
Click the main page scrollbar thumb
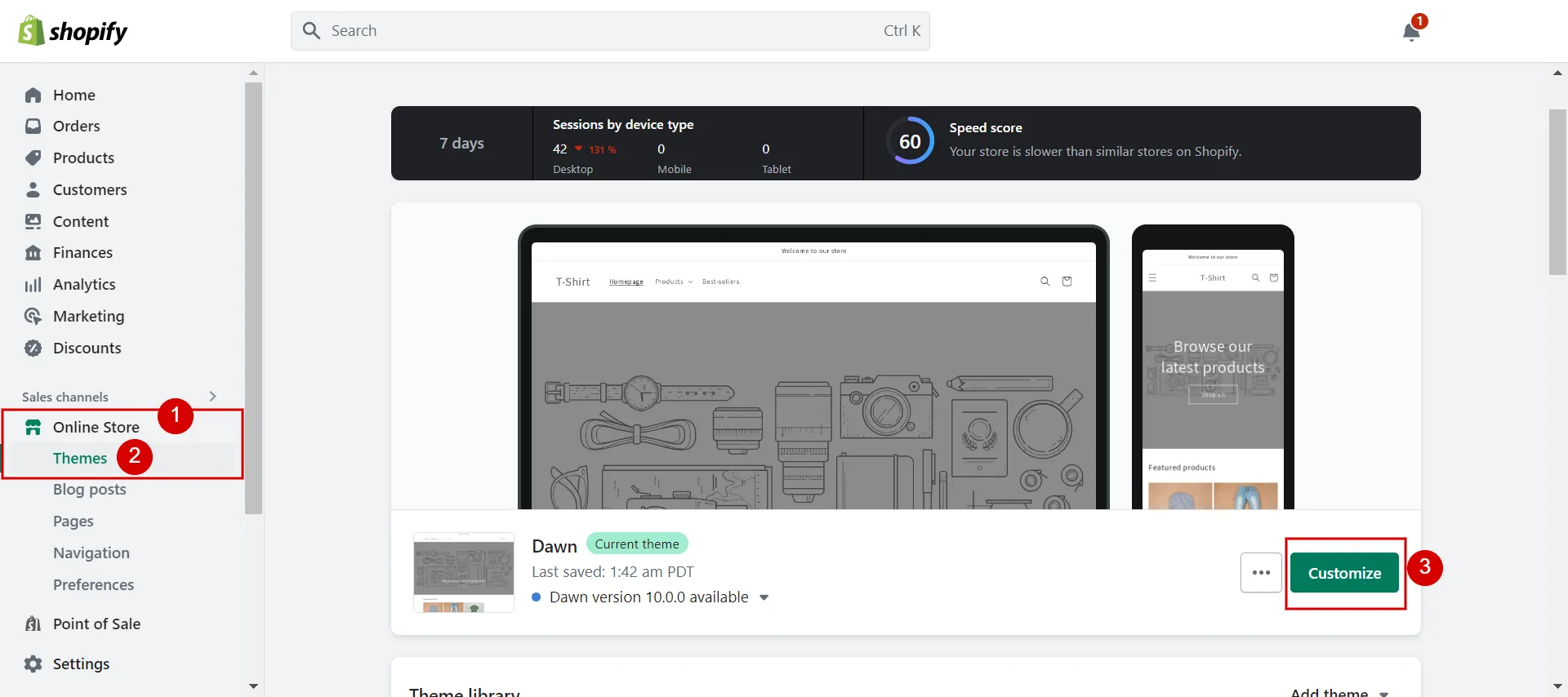coord(1557,193)
